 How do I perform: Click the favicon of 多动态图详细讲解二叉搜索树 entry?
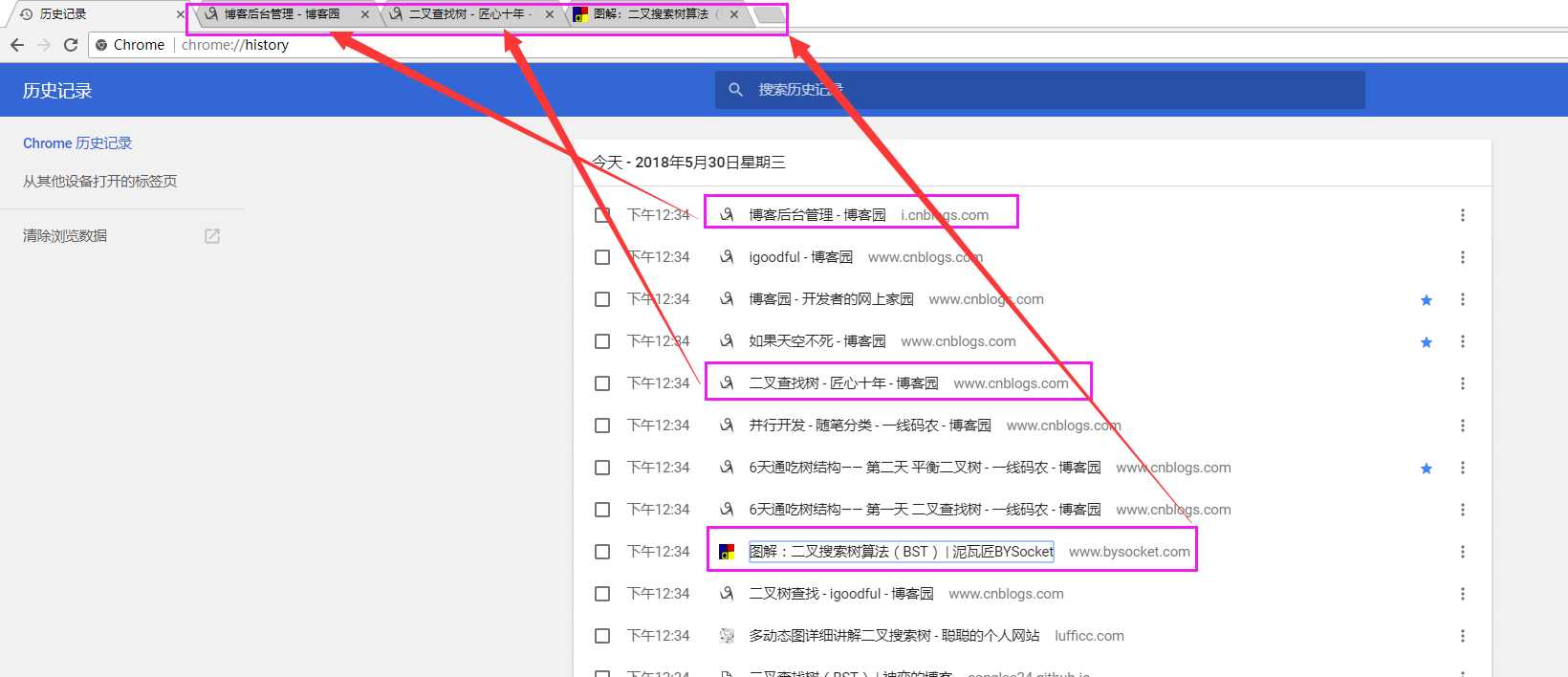[x=727, y=636]
